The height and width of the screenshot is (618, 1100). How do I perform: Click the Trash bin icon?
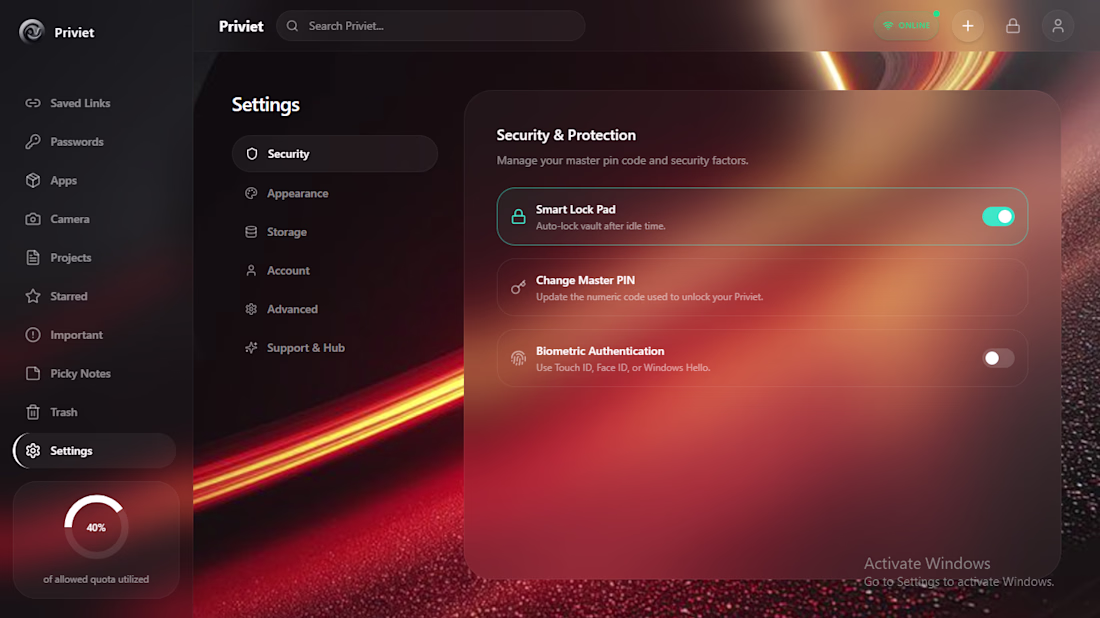click(33, 412)
